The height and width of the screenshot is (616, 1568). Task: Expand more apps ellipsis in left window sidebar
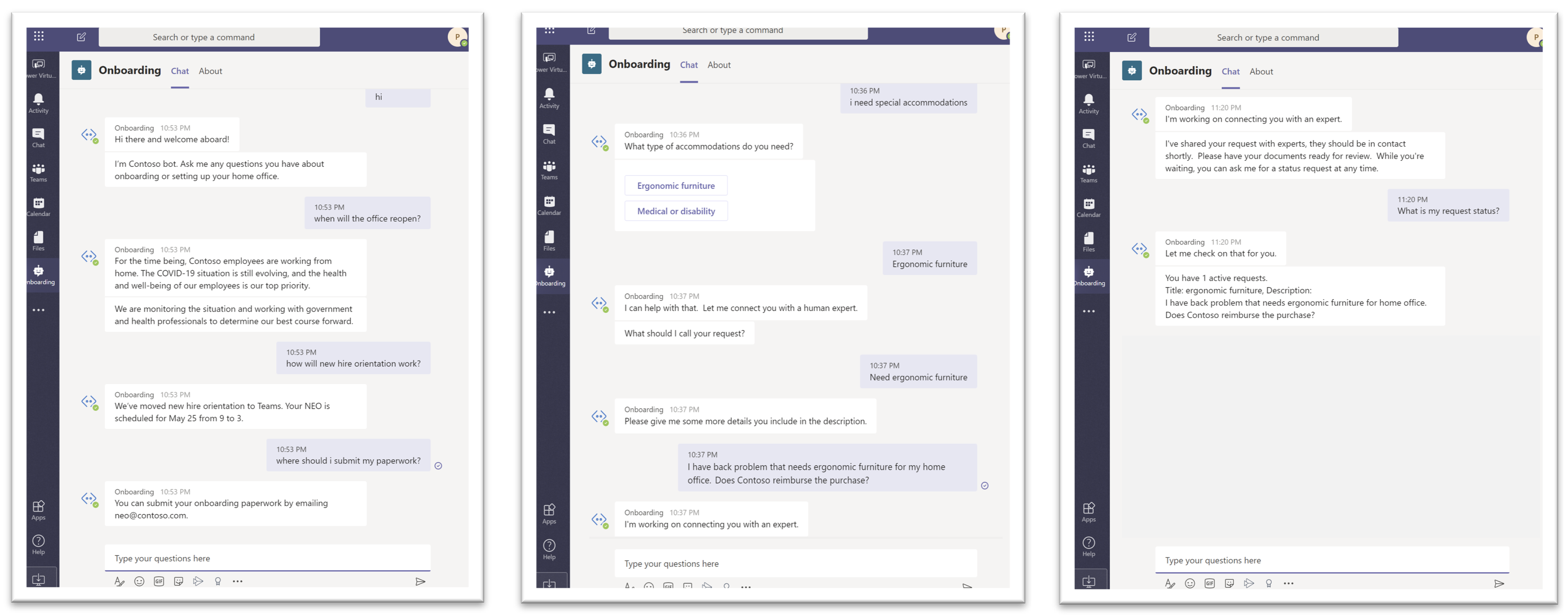click(38, 310)
